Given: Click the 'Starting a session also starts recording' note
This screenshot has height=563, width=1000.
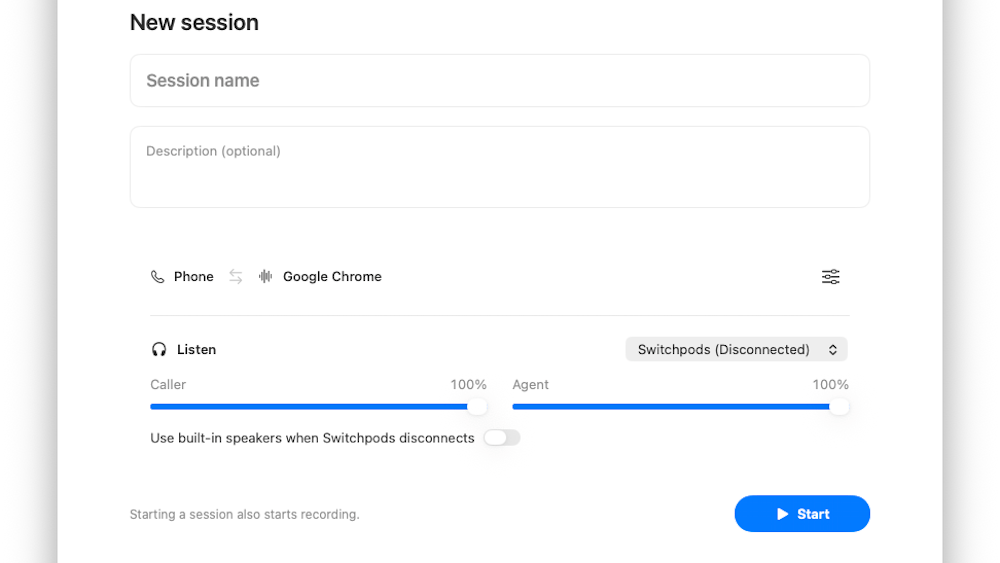Looking at the screenshot, I should tap(245, 515).
